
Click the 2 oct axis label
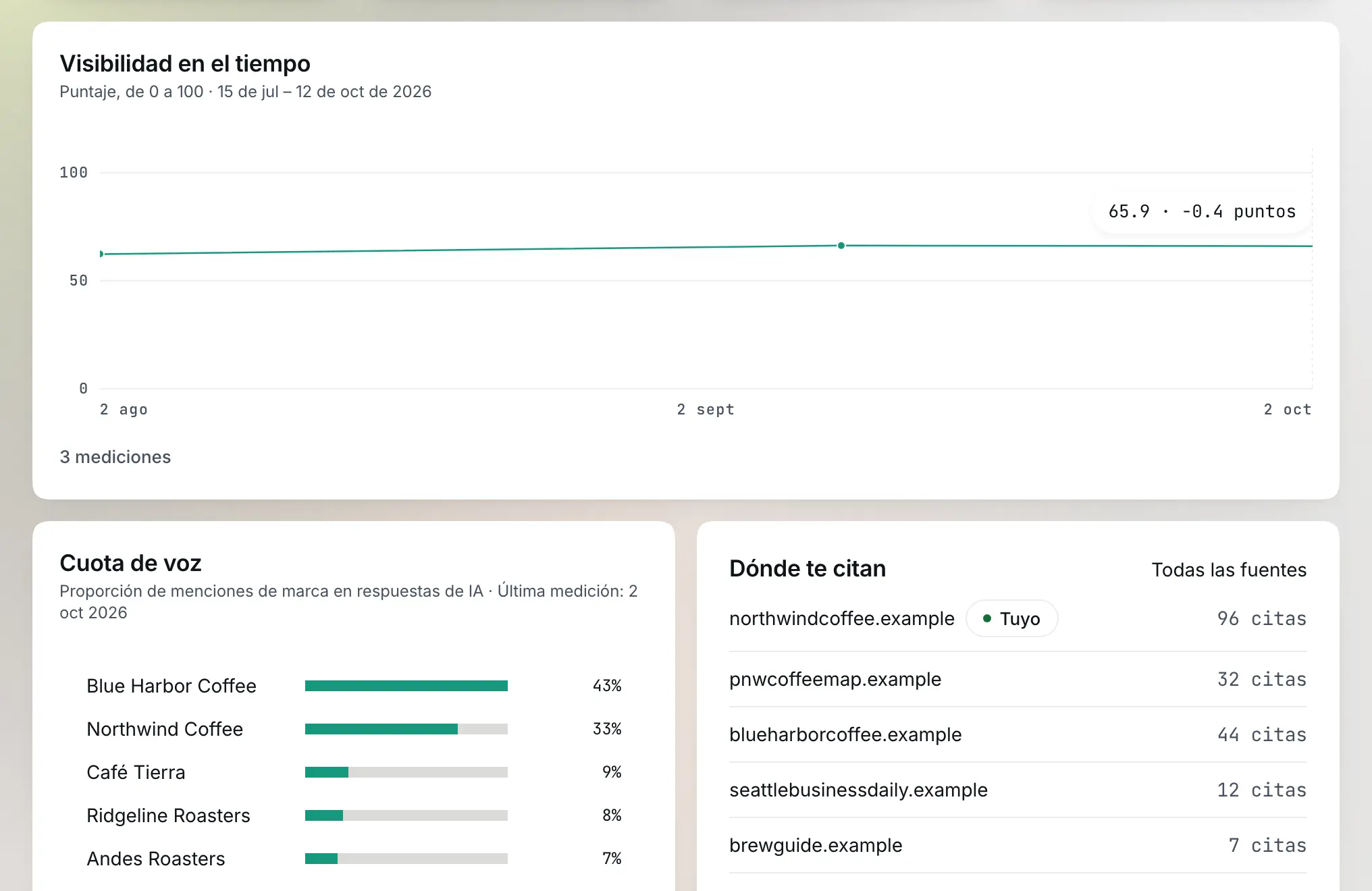point(1288,410)
